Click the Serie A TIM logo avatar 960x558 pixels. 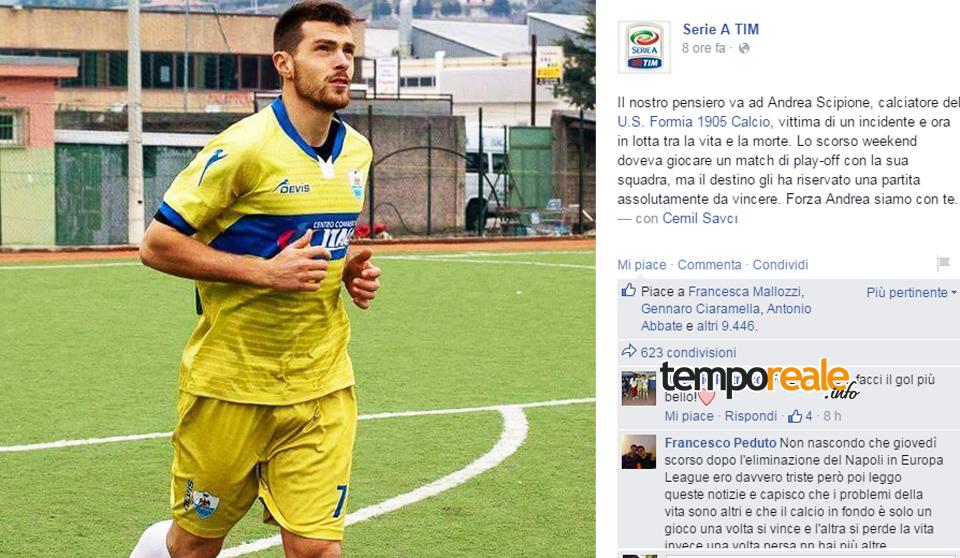(x=644, y=47)
